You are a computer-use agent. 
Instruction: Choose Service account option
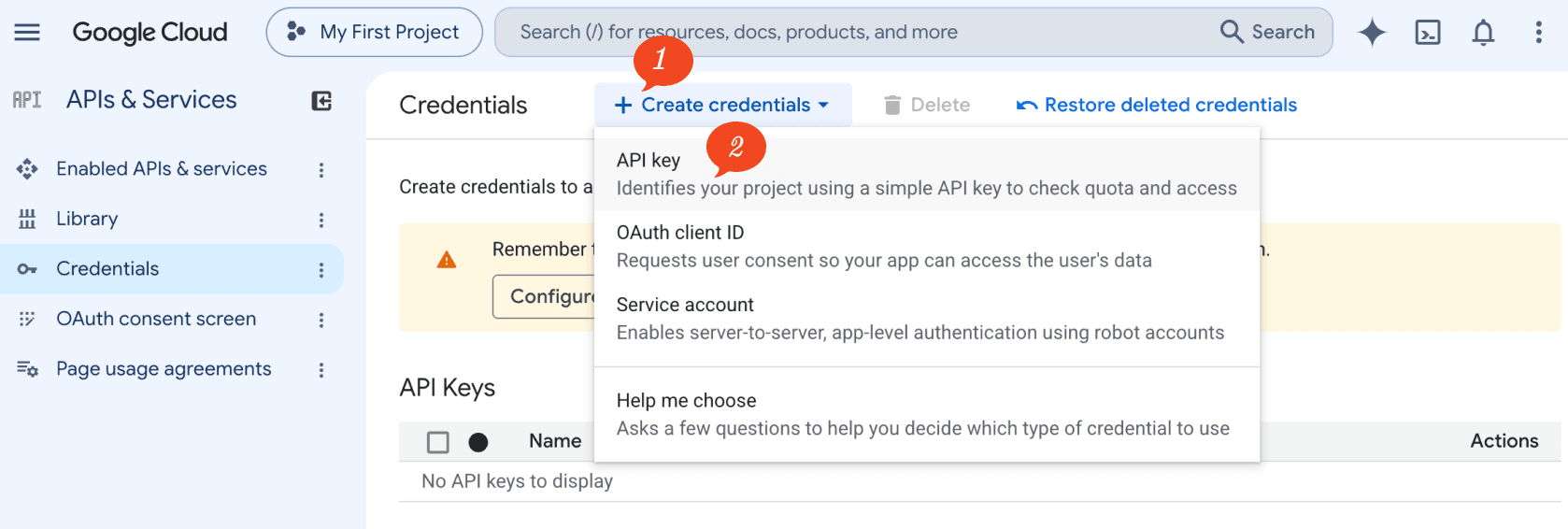pos(927,319)
